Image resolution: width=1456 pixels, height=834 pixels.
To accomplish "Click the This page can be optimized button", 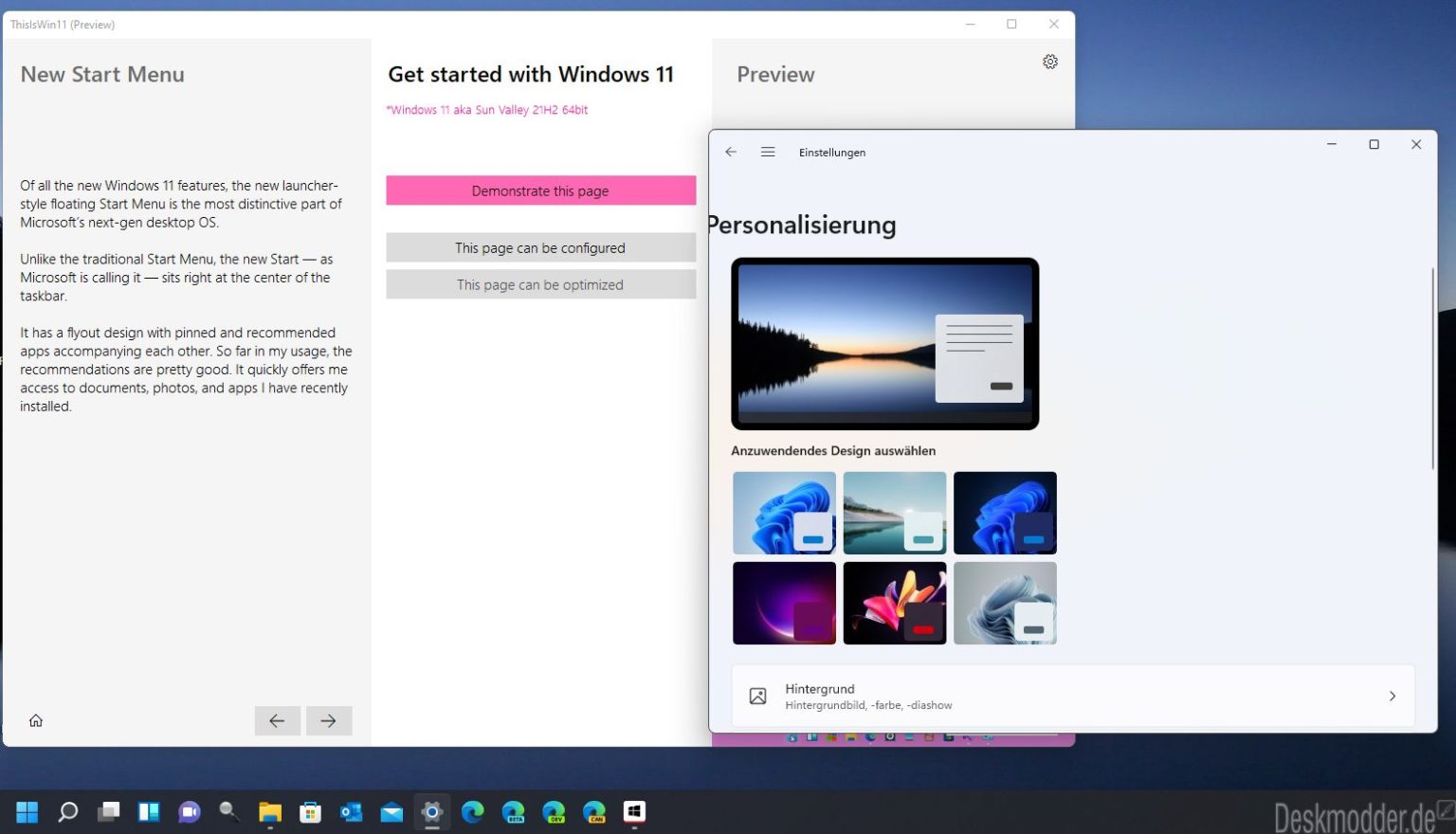I will point(540,284).
